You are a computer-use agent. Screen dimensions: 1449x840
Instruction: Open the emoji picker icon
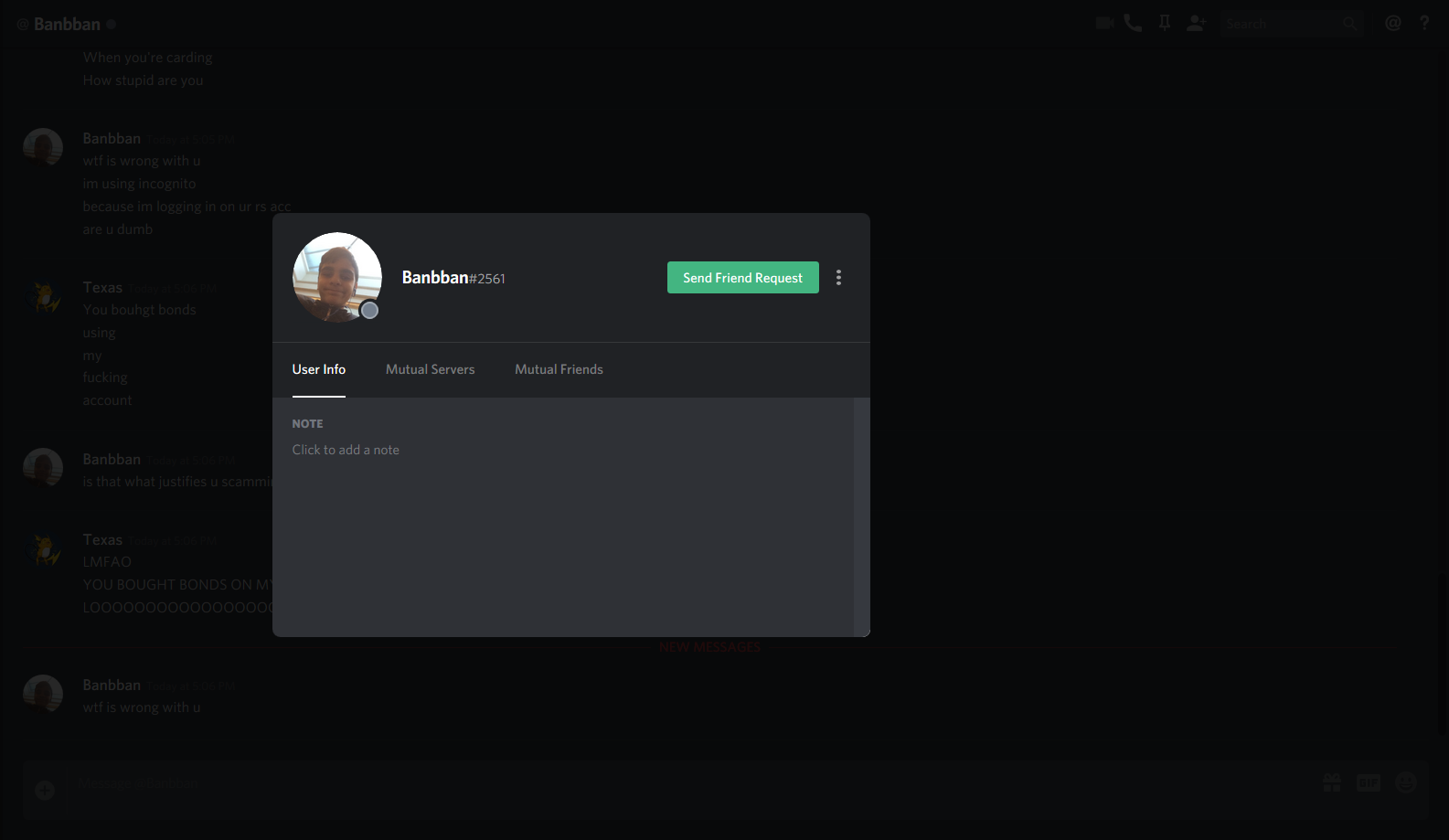coord(1406,782)
